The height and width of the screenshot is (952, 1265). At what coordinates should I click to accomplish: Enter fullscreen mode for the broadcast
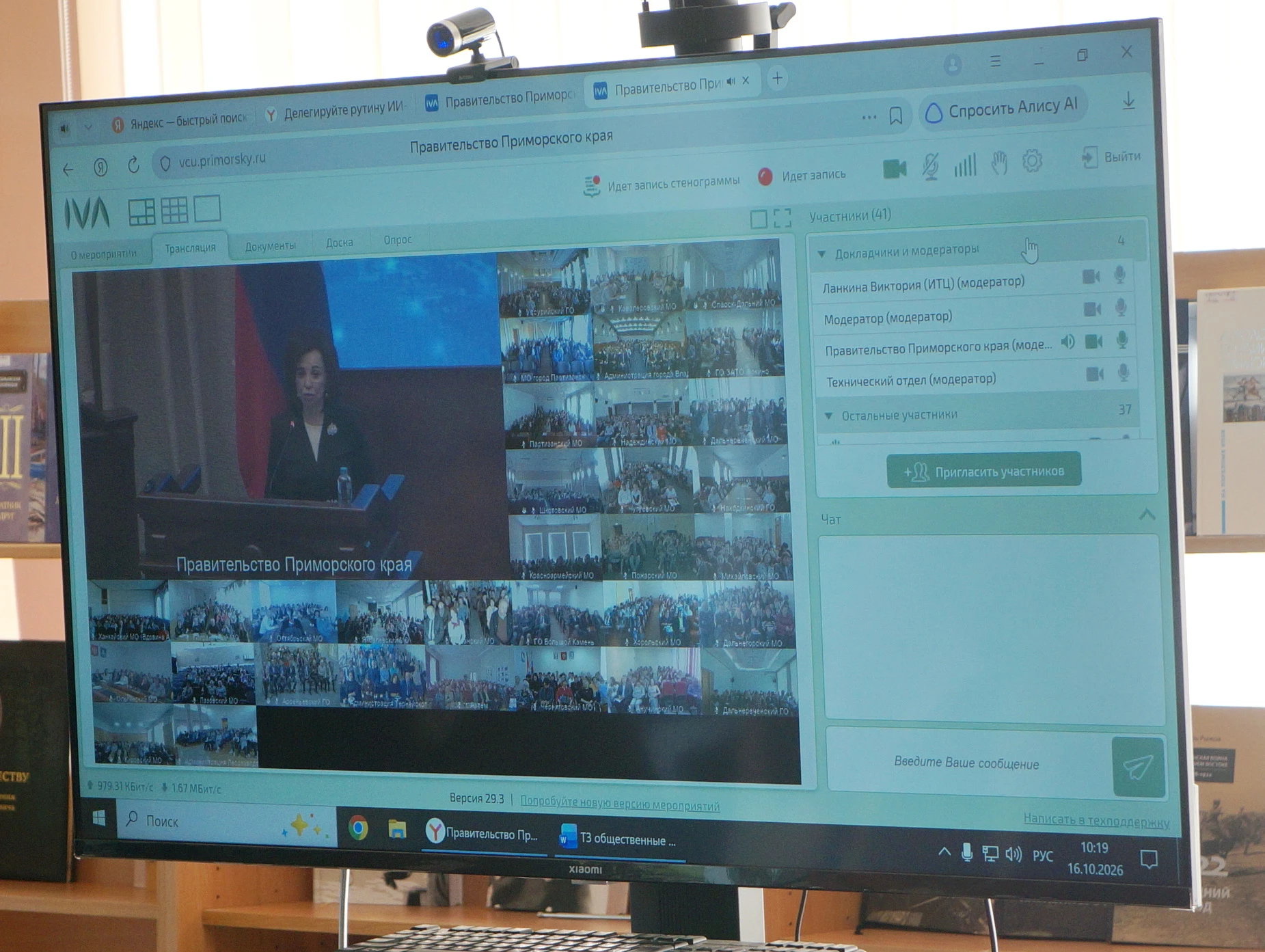pyautogui.click(x=783, y=218)
